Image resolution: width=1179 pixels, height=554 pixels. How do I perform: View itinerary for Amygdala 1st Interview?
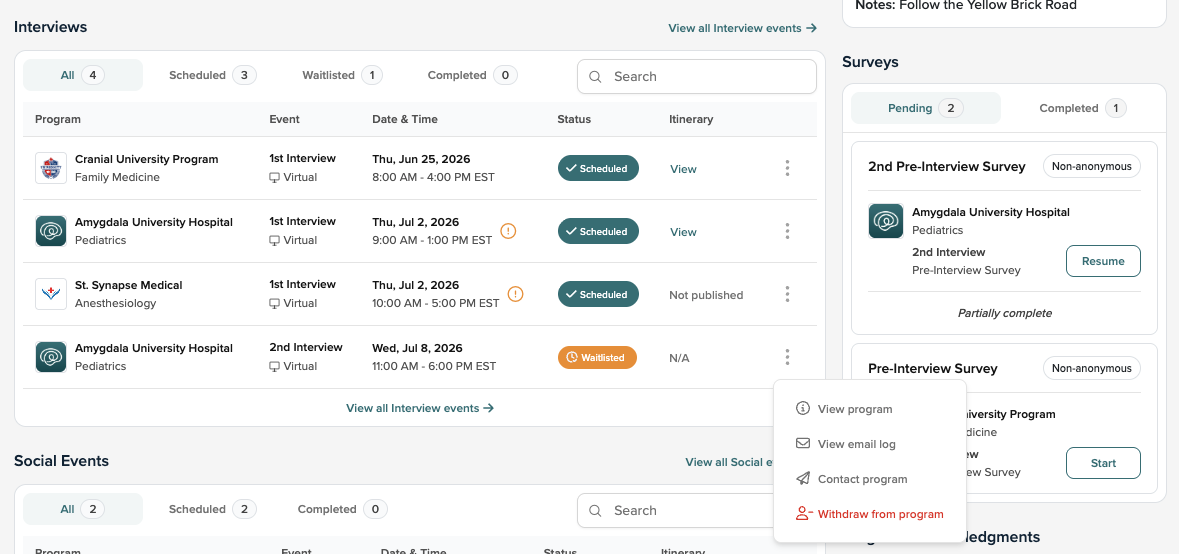click(683, 232)
